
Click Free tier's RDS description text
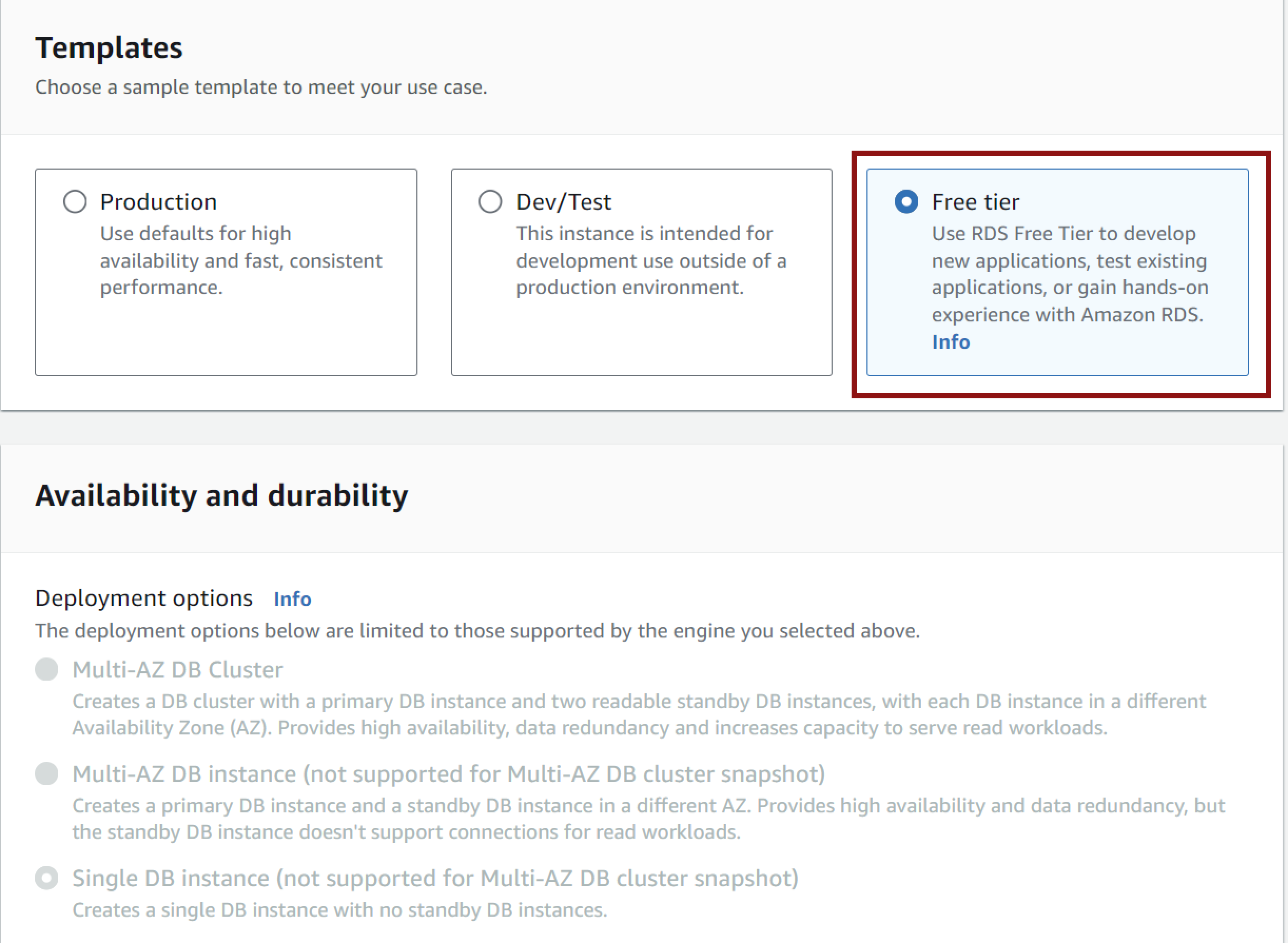pos(1070,274)
